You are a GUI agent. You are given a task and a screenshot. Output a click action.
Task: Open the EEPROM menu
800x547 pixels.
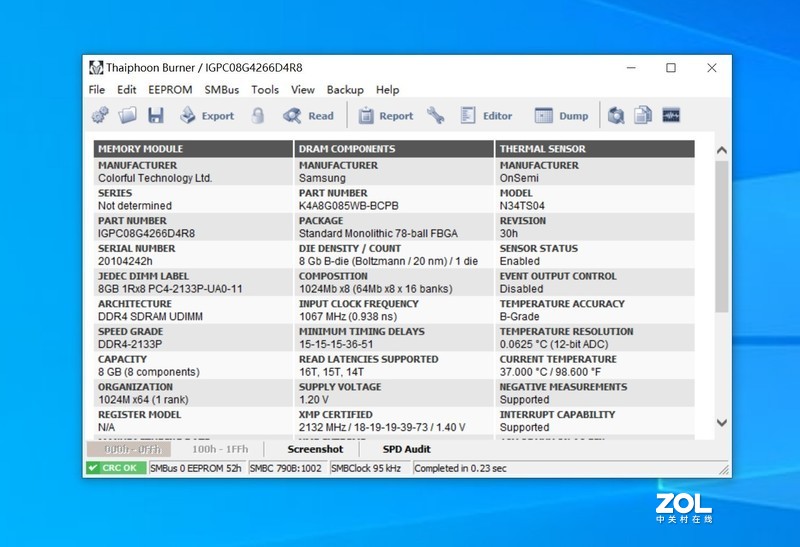point(170,90)
